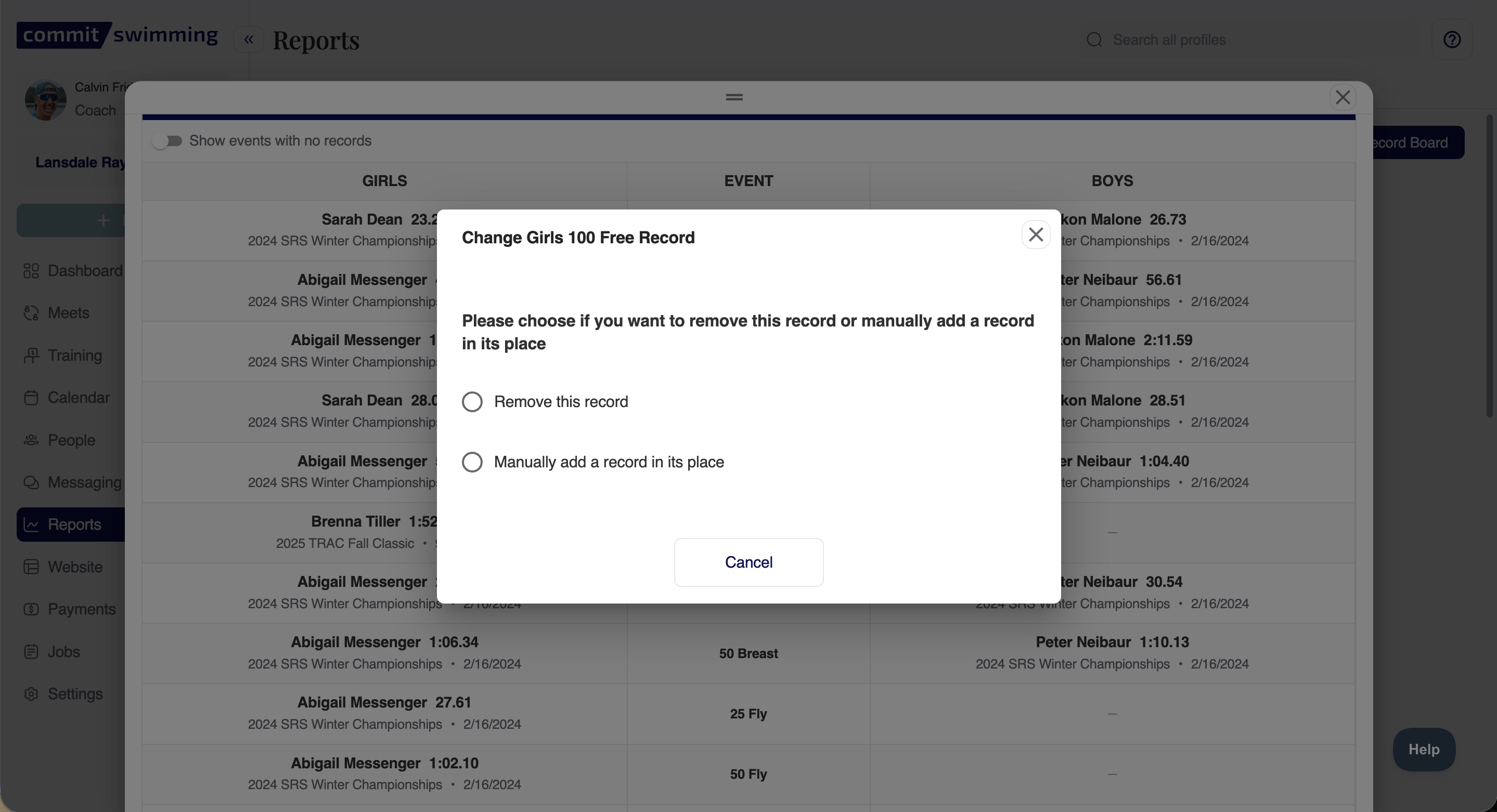Click the People icon in sidebar

coord(31,440)
